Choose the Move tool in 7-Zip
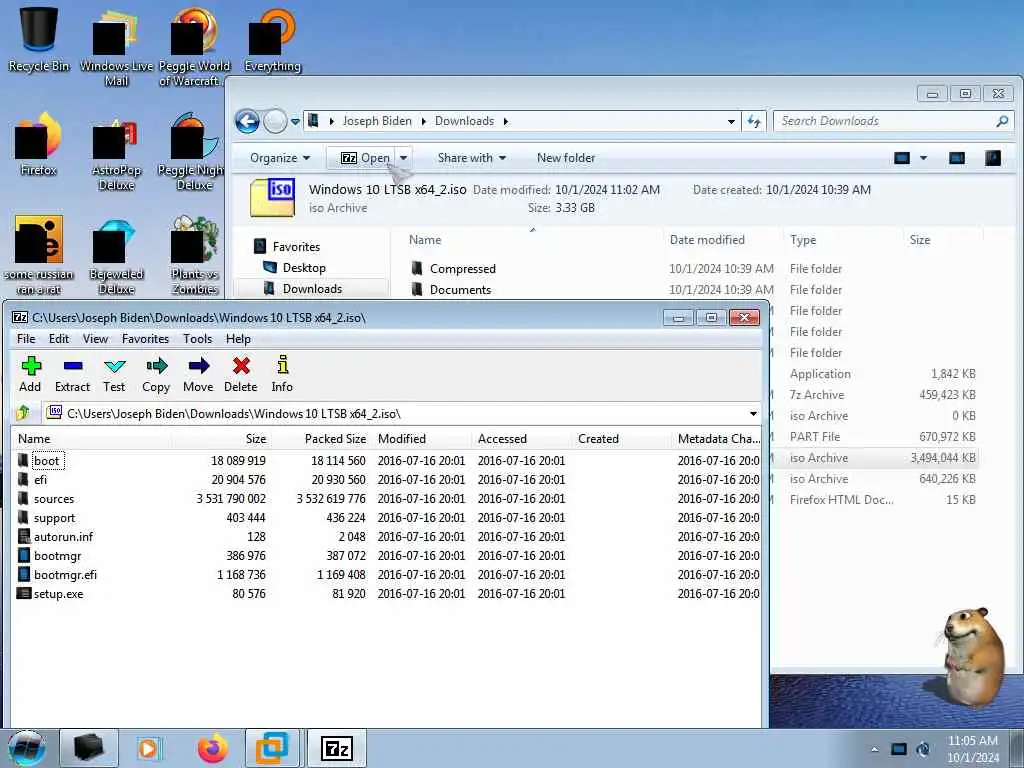The height and width of the screenshot is (768, 1024). [198, 374]
